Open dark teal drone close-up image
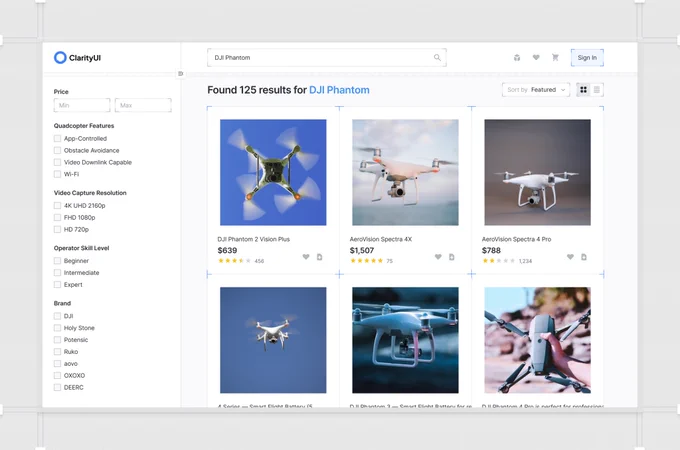 pyautogui.click(x=405, y=340)
